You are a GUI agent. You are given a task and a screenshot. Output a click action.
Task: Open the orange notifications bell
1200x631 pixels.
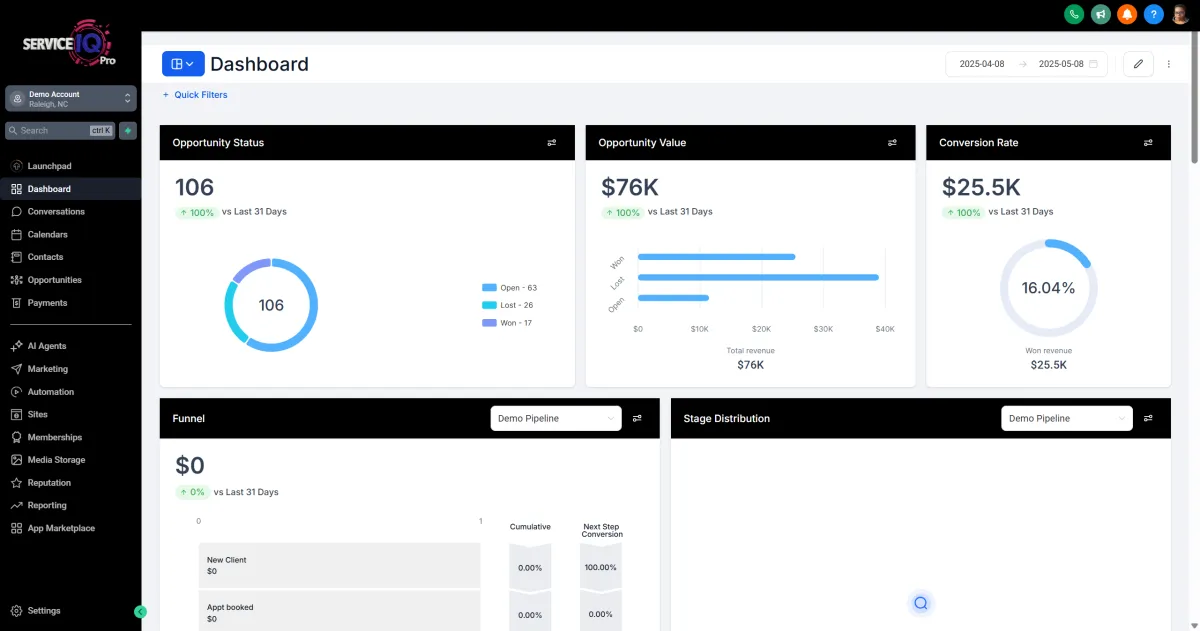point(1127,14)
